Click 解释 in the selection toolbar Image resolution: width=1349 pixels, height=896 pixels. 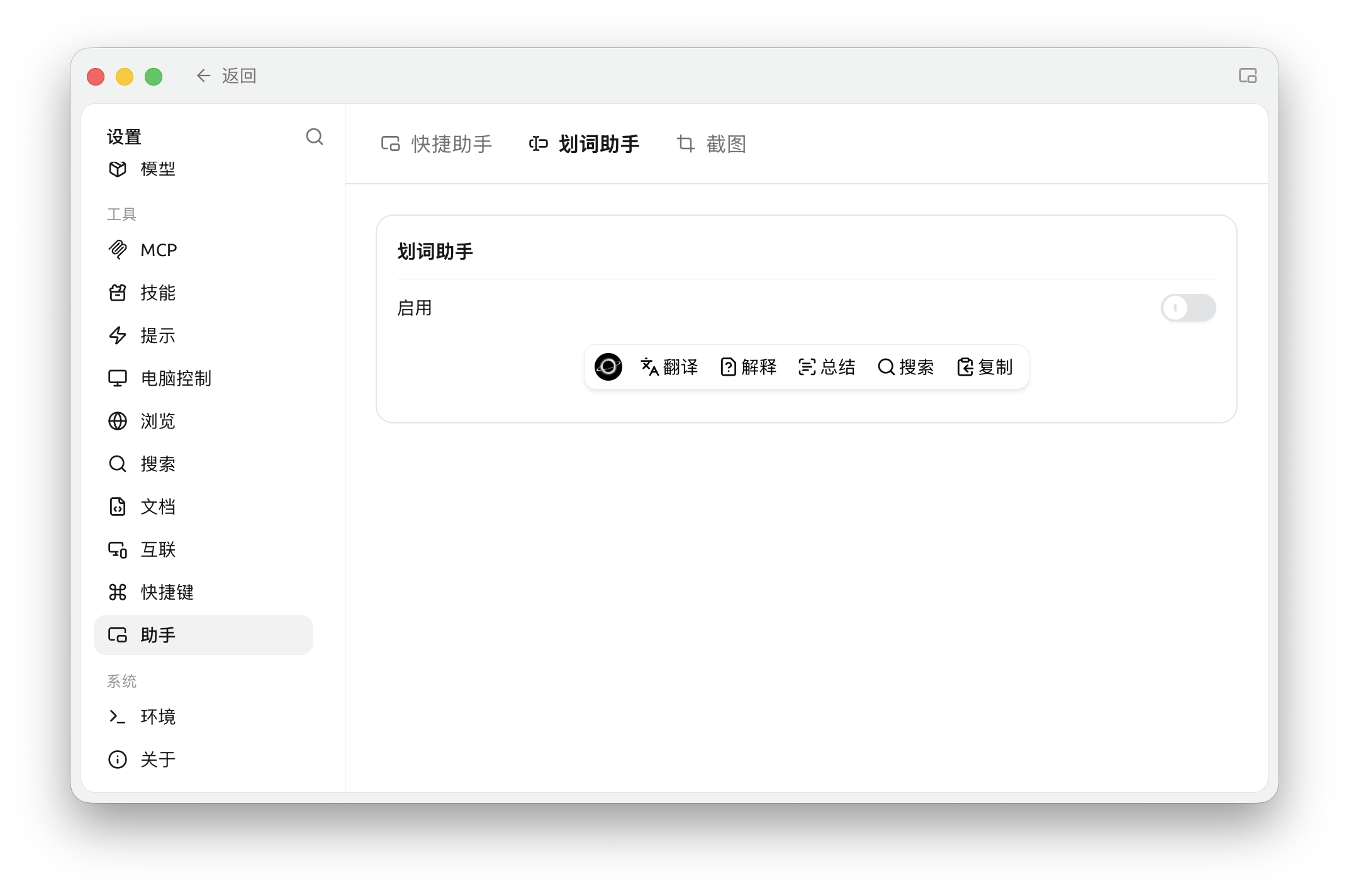[748, 367]
